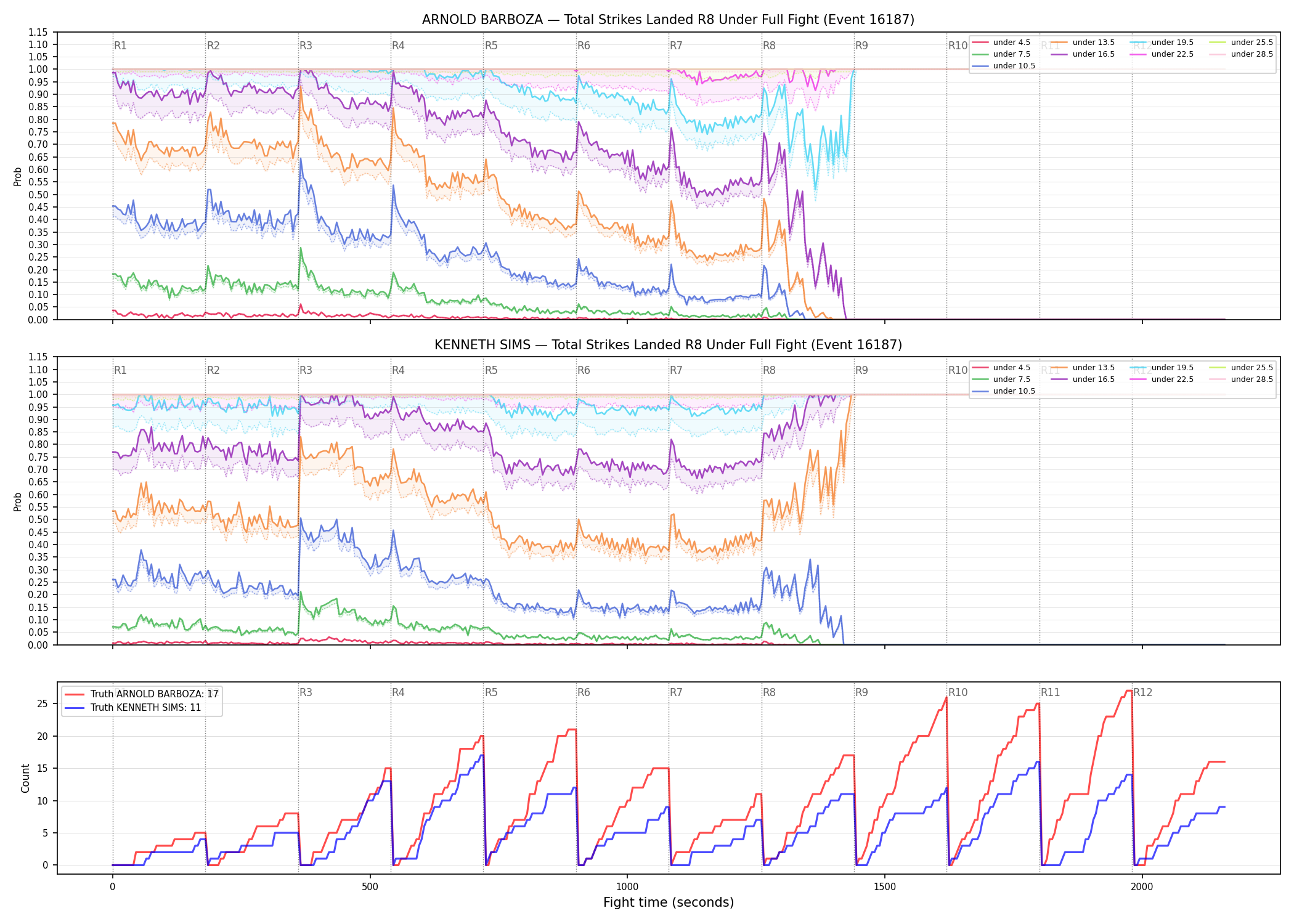Click the 1.15 tick on Barboza chart axis

(38, 32)
